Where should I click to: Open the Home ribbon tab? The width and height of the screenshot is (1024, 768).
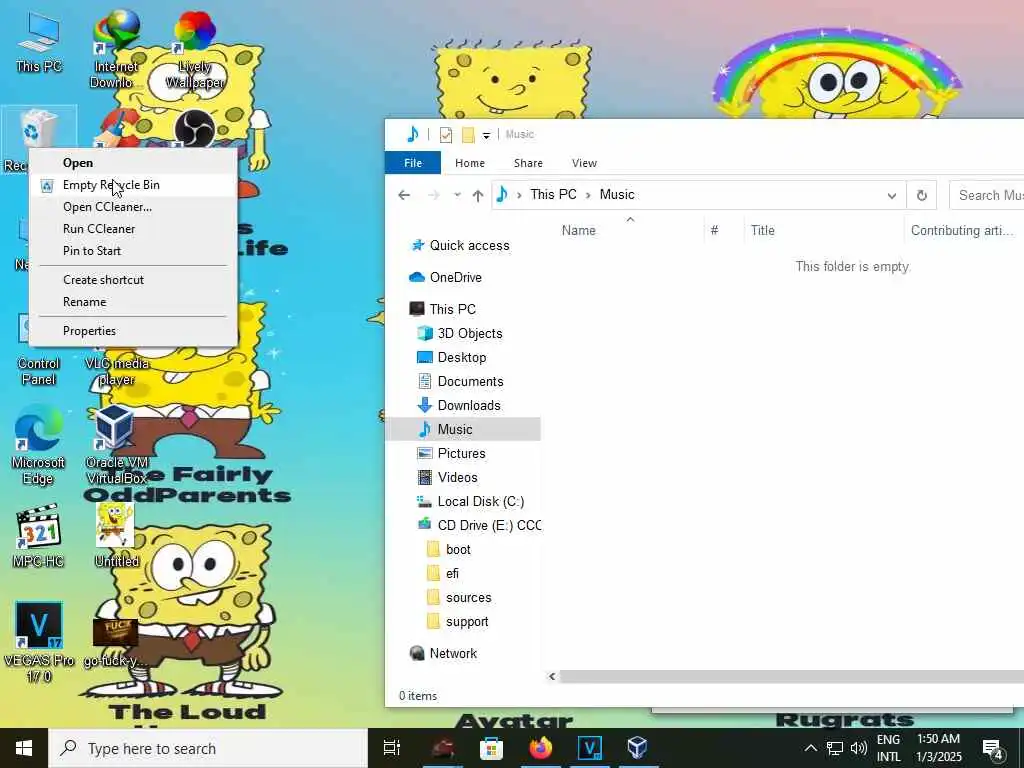(470, 163)
